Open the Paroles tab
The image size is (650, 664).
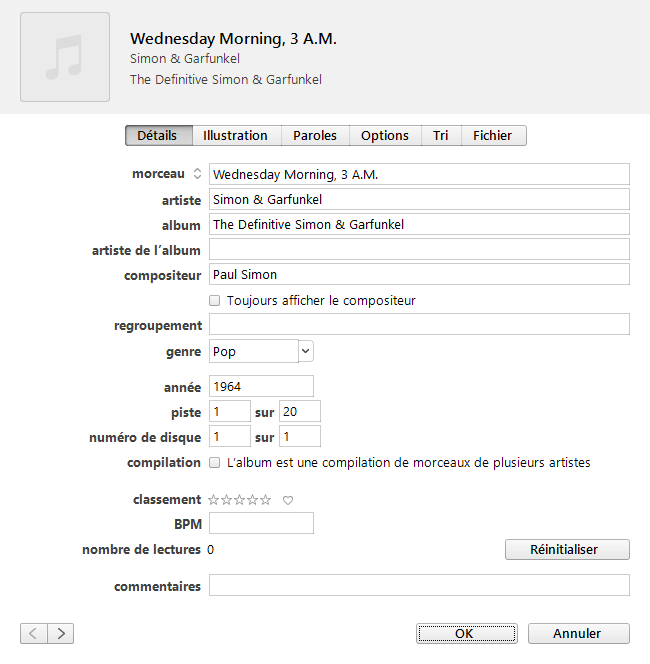tap(315, 136)
